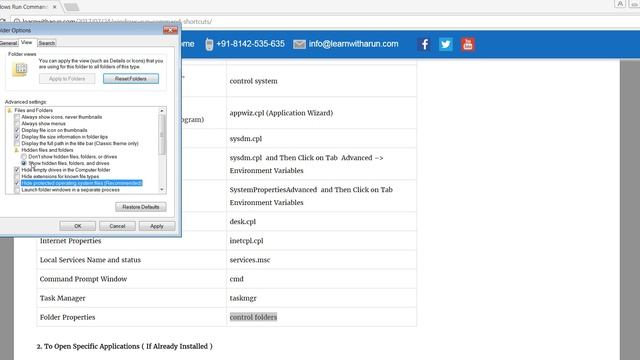Select Don't show hidden files radio button
640x360 pixels.
pyautogui.click(x=24, y=157)
